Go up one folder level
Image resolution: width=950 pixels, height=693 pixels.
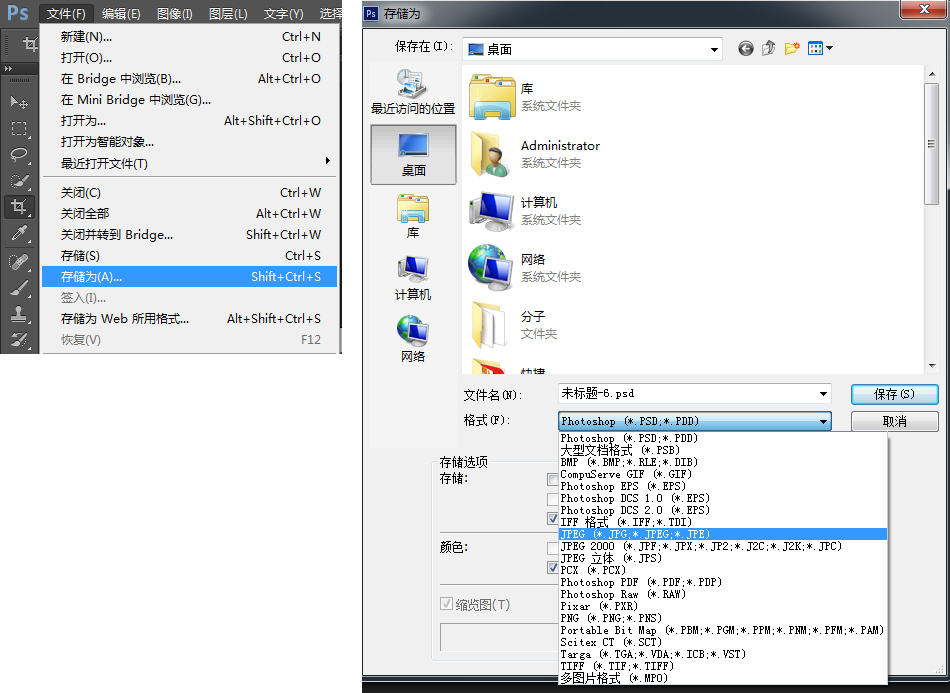768,48
